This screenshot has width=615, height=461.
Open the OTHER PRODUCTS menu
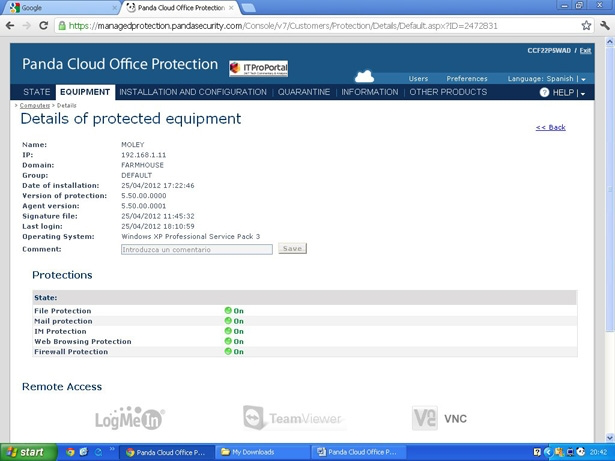[448, 92]
